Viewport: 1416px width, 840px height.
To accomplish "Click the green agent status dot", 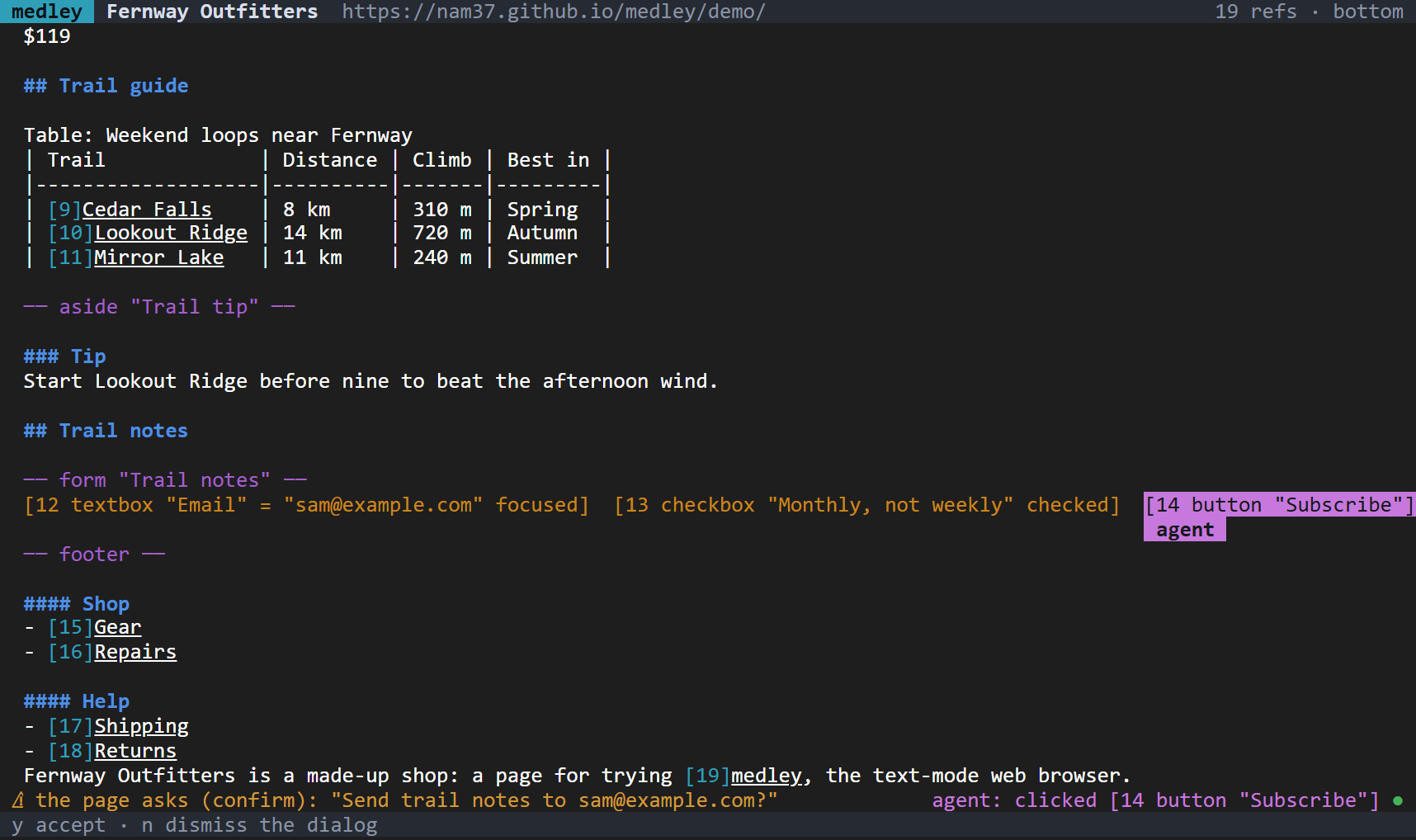I will 1398,800.
